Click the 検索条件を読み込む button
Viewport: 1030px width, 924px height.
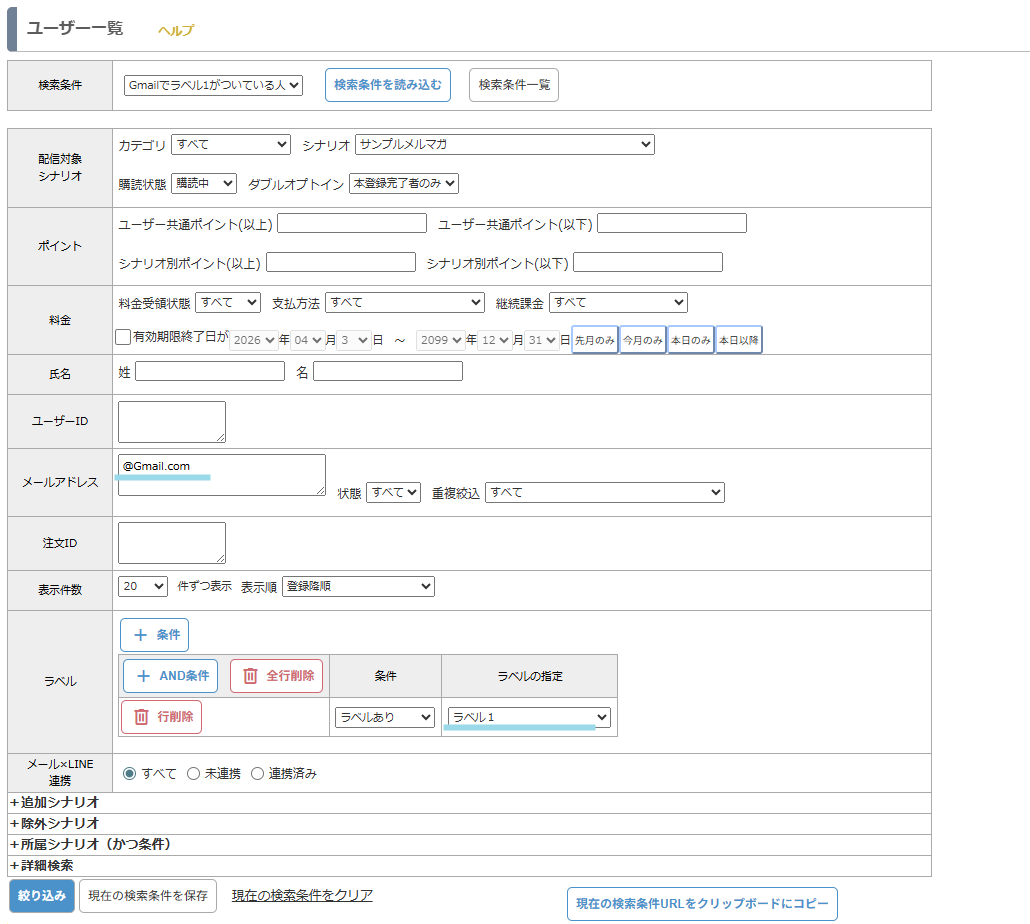[x=388, y=85]
